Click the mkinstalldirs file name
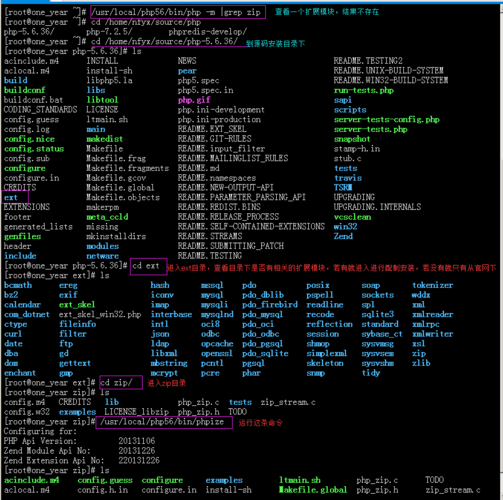 pos(116,236)
